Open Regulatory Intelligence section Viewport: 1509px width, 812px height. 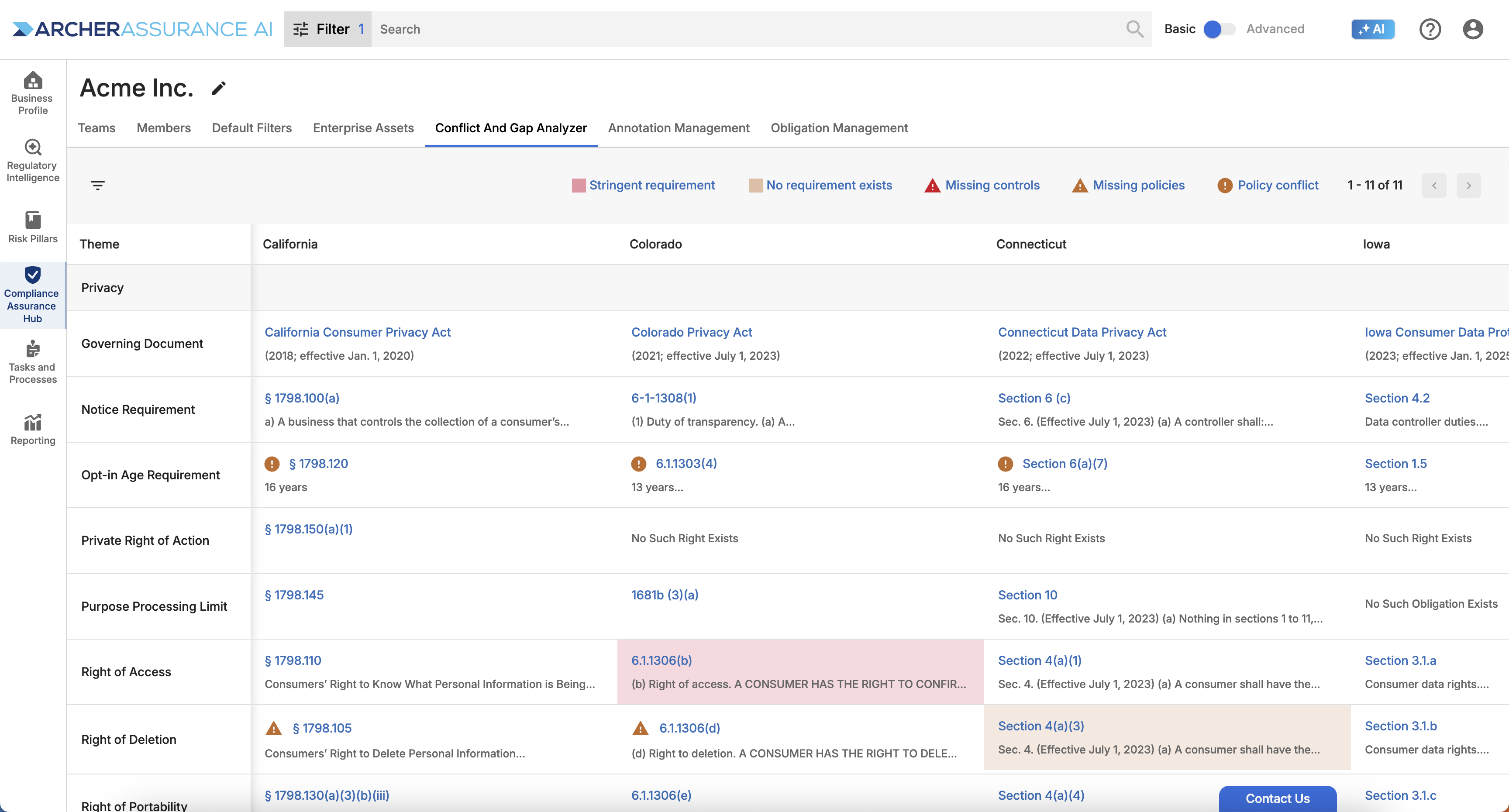[33, 161]
